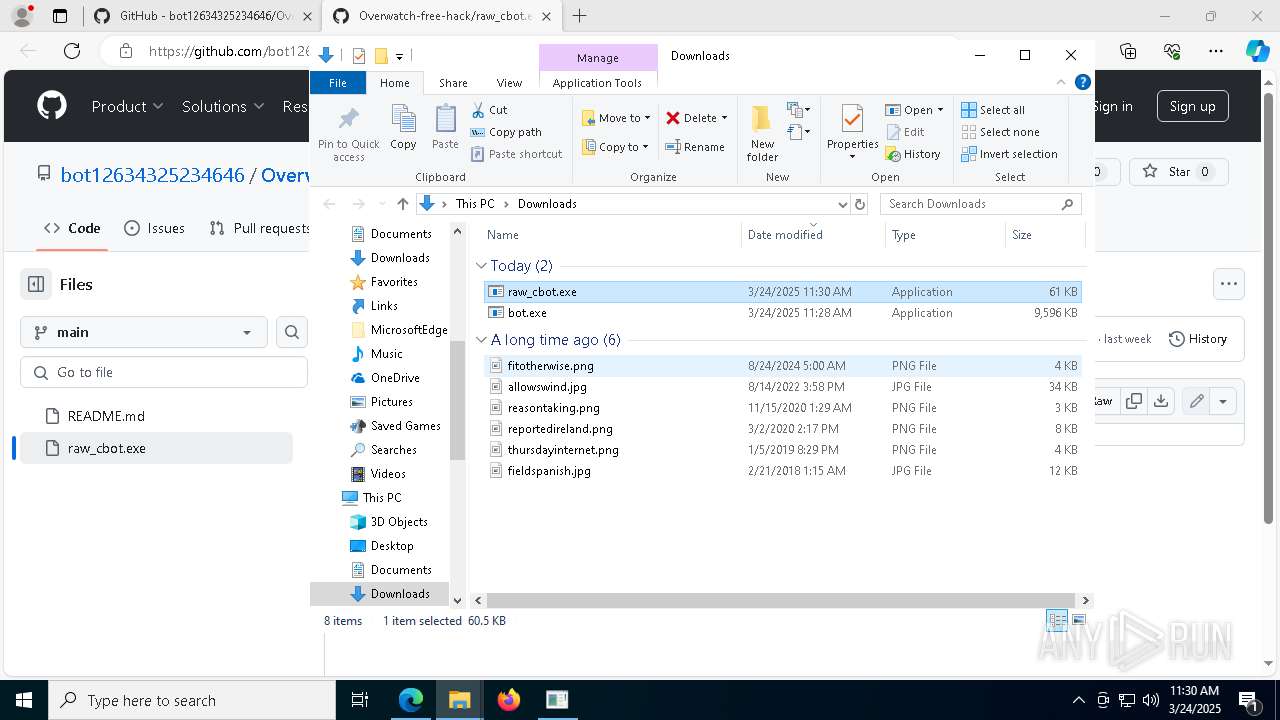Open Windows Start menu
The image size is (1280, 720).
pyautogui.click(x=24, y=700)
